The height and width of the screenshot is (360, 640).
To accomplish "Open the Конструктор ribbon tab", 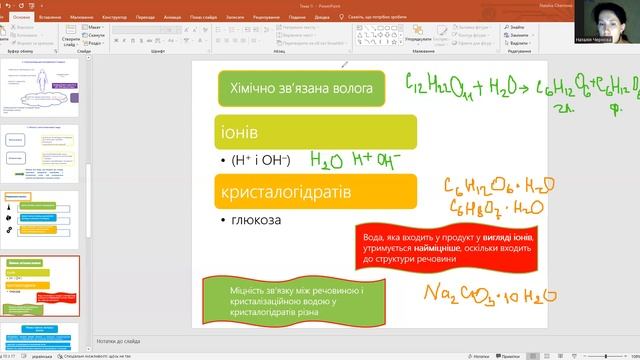I will (114, 17).
